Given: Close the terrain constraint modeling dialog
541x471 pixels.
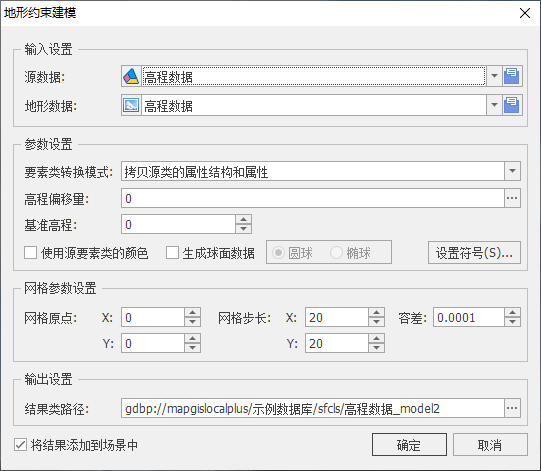Looking at the screenshot, I should [525, 13].
